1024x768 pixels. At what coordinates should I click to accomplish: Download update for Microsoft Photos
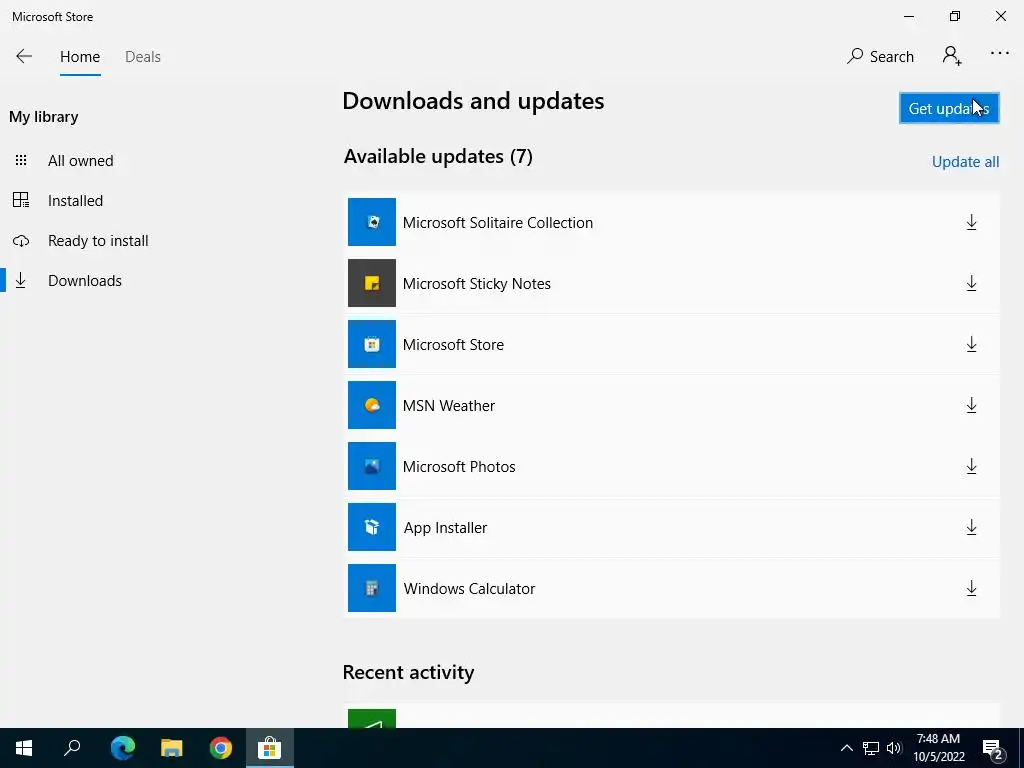pos(971,466)
